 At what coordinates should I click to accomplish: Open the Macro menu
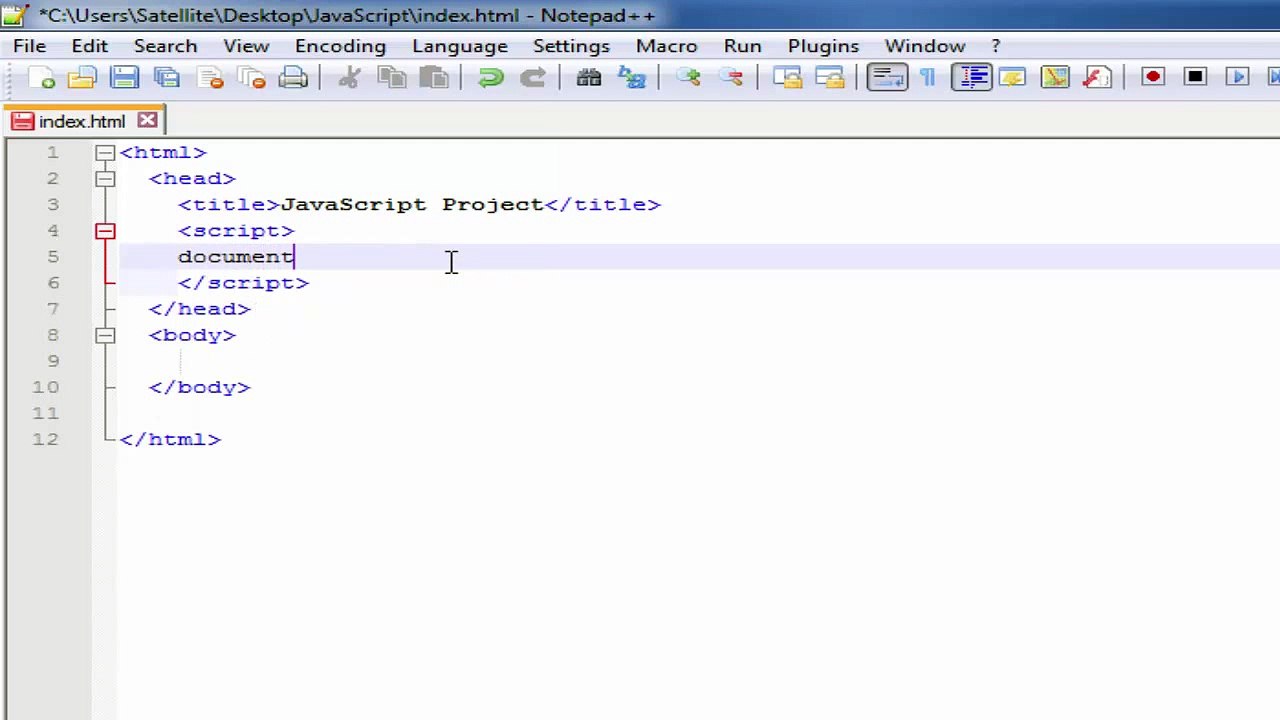point(666,46)
